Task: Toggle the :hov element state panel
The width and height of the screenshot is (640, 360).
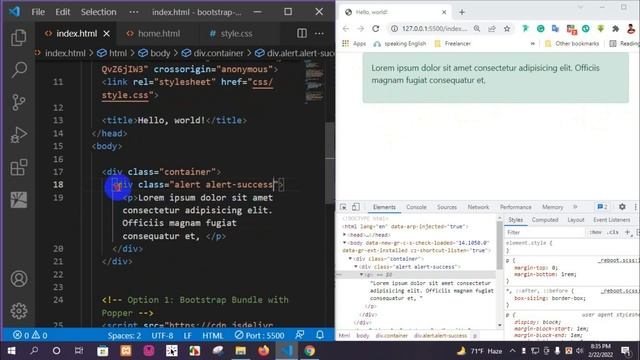Action: [x=596, y=232]
